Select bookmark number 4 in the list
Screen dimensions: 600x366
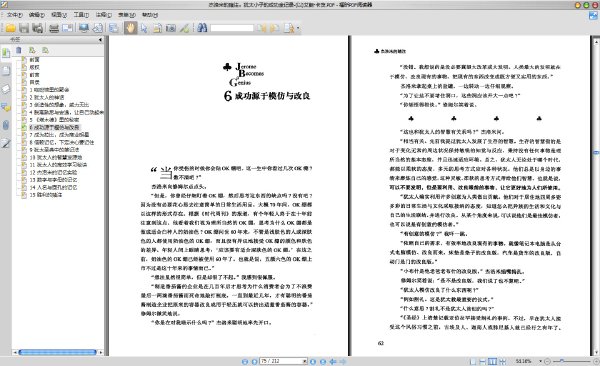66,112
